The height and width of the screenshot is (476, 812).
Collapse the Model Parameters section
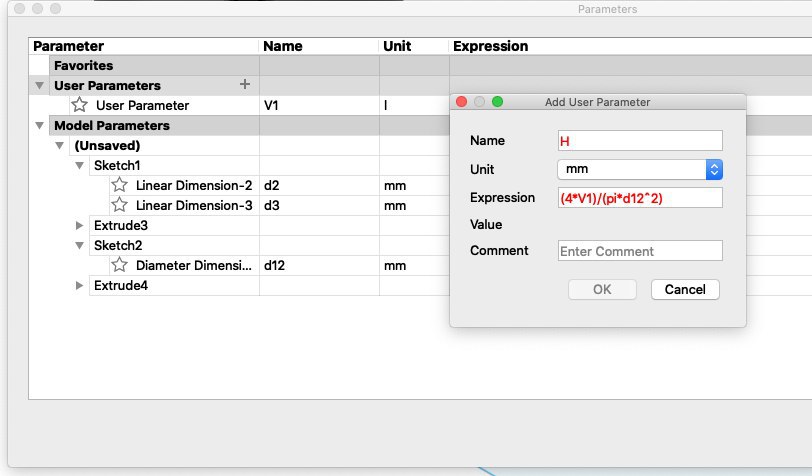[x=39, y=125]
